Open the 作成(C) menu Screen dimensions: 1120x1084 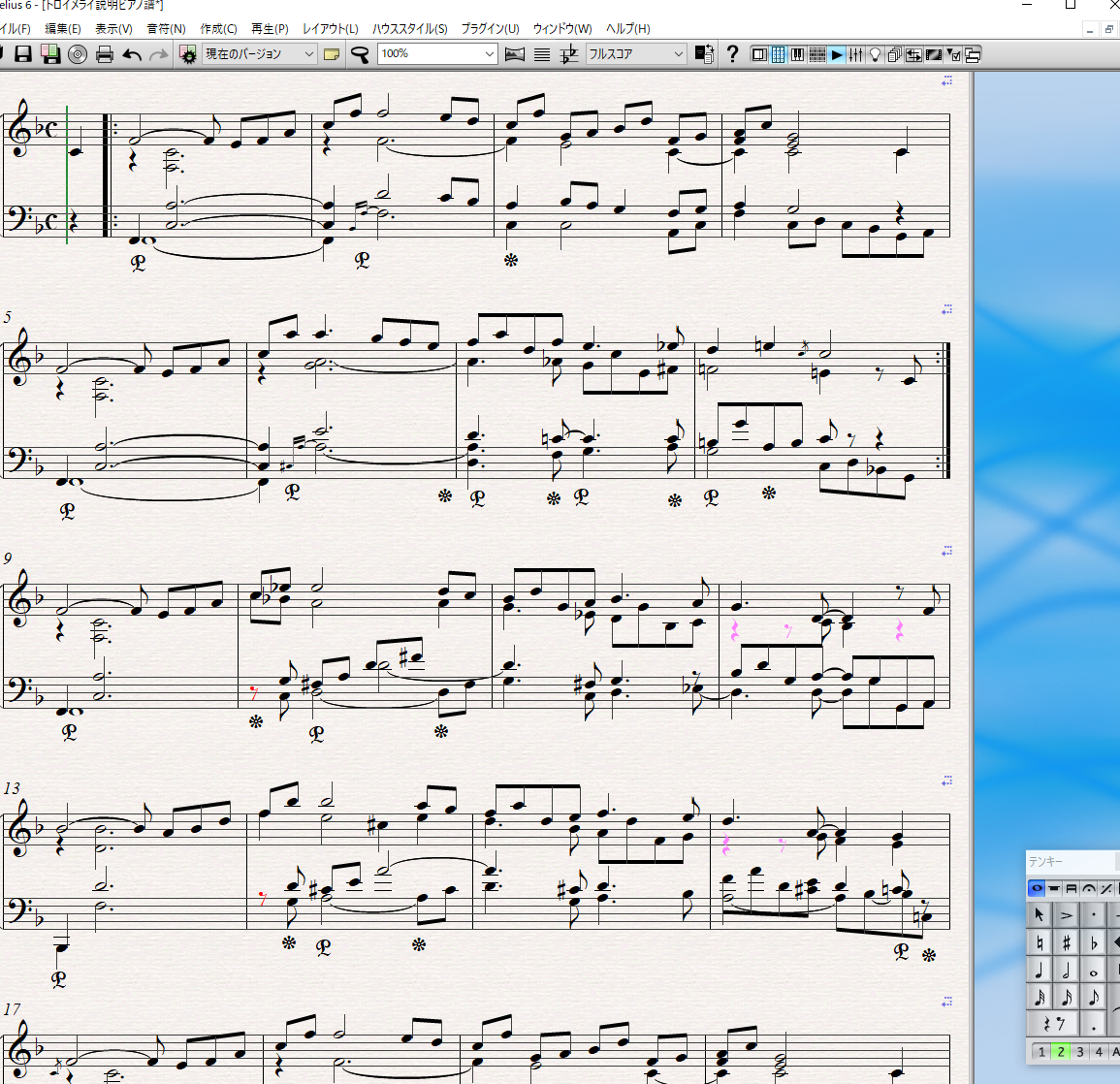click(218, 28)
